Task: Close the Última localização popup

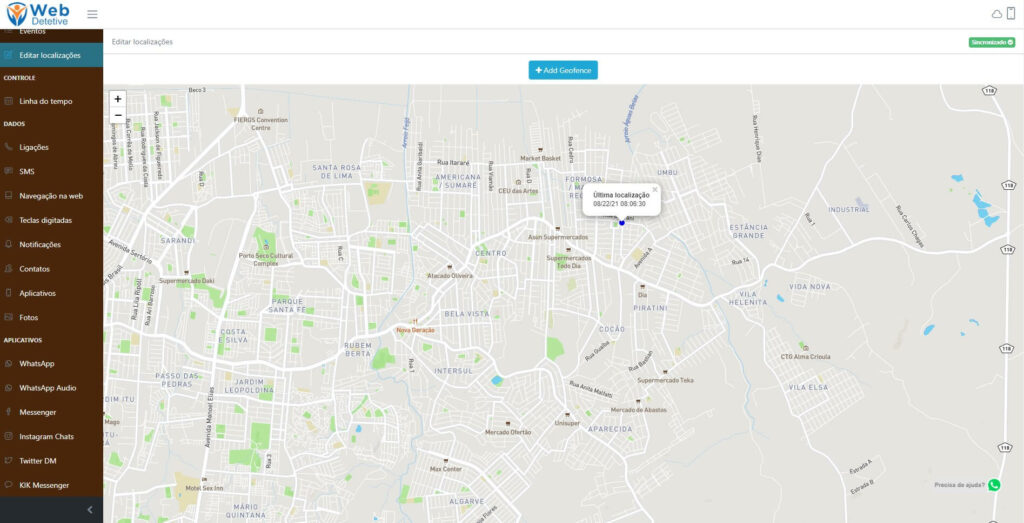Action: [655, 189]
